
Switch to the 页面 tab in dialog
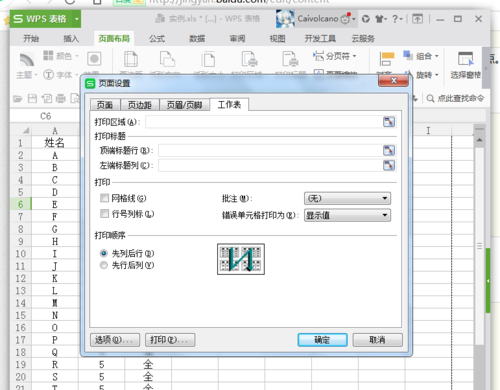coord(105,105)
